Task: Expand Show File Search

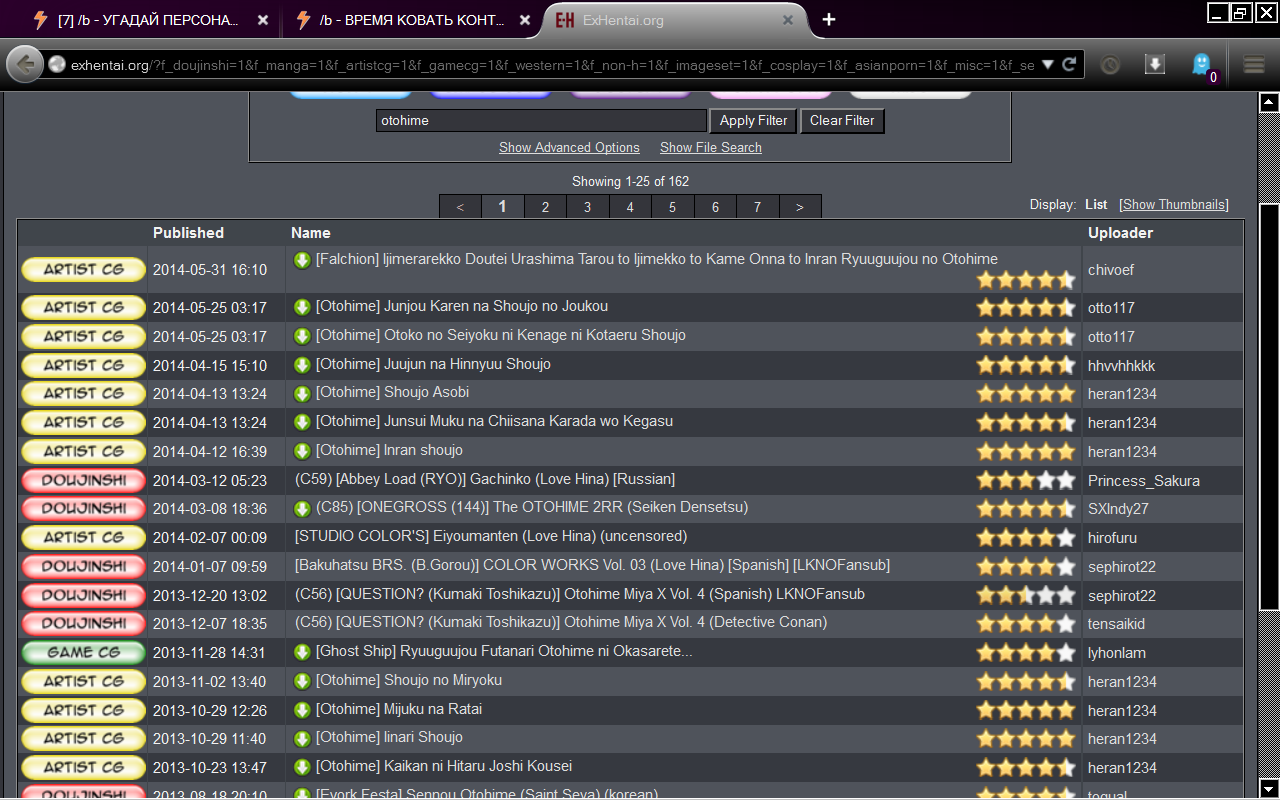Action: (x=711, y=148)
